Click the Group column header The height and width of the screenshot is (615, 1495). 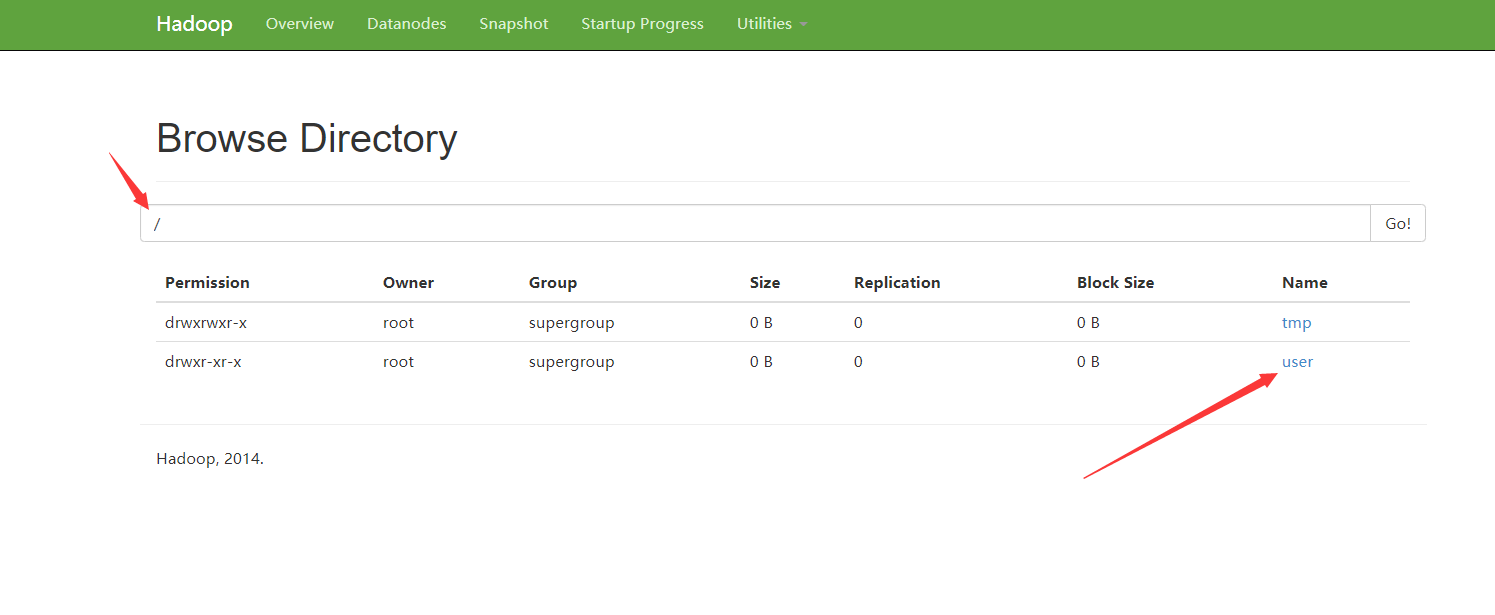553,283
